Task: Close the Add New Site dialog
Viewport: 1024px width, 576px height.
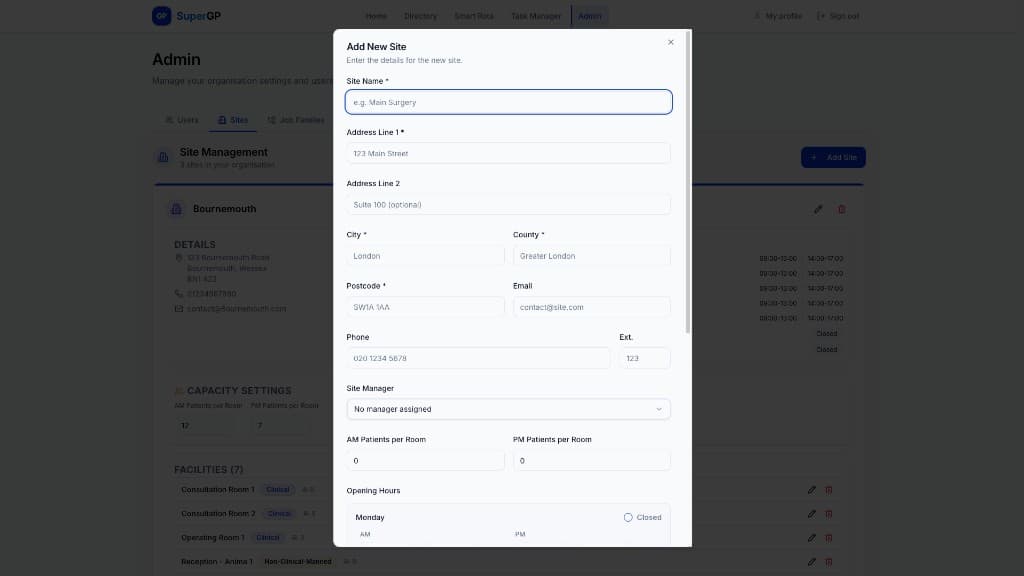Action: (x=671, y=42)
